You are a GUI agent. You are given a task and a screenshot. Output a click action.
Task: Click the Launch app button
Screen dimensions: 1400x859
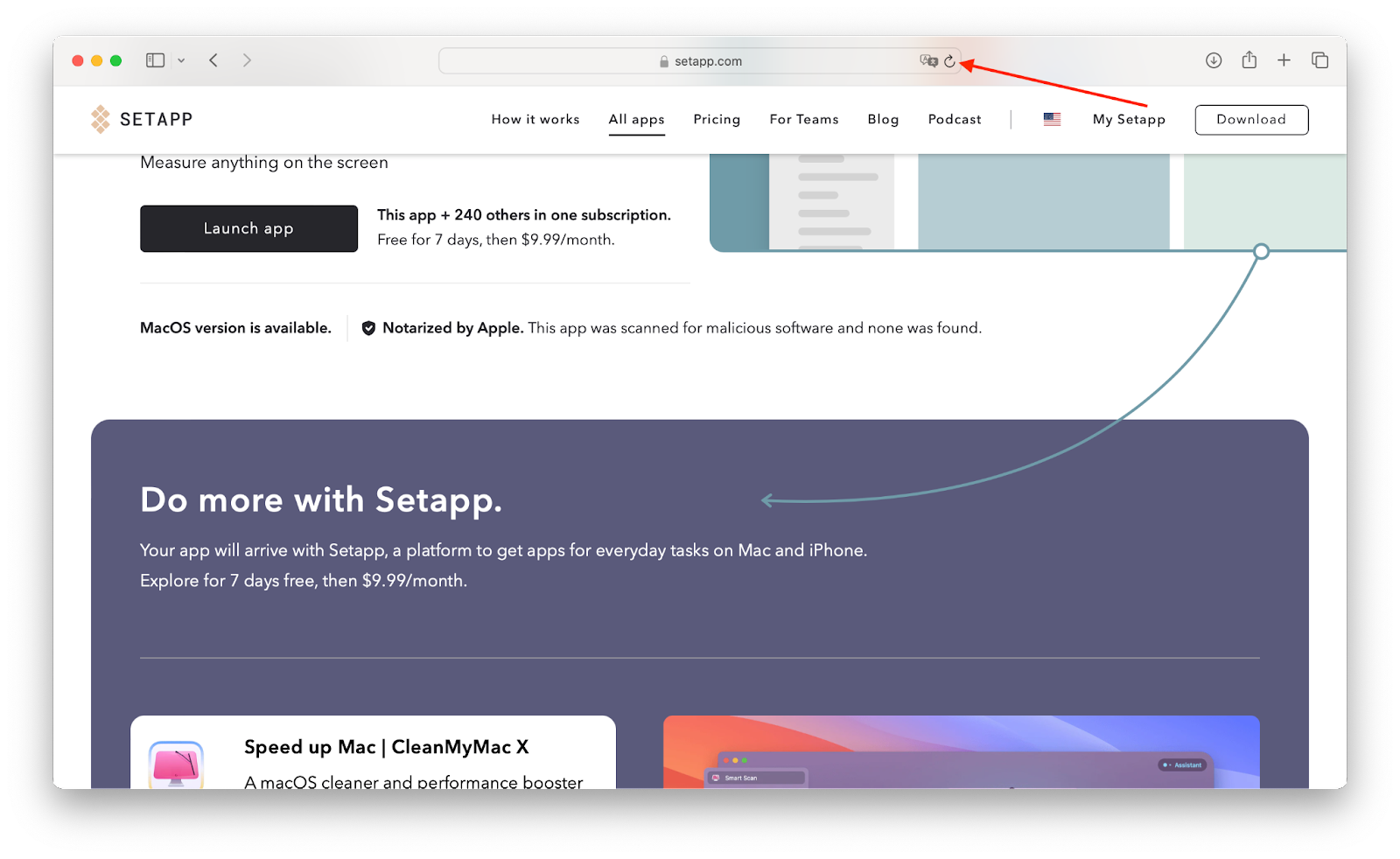pos(248,228)
